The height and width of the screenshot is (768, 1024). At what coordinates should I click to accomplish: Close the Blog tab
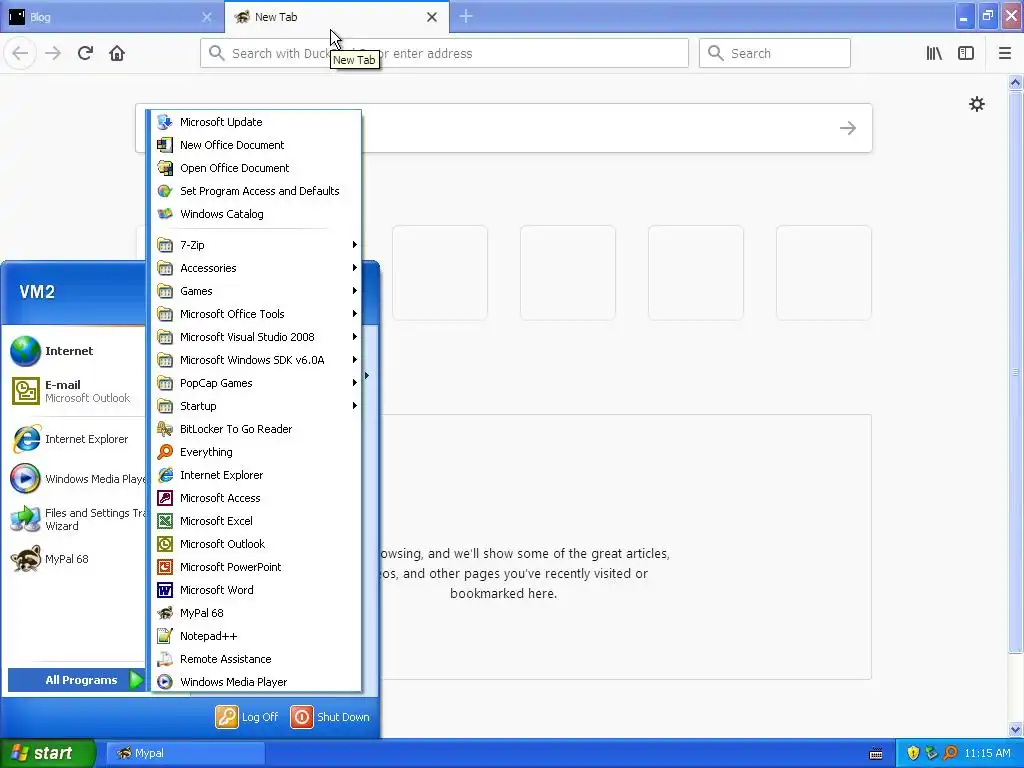click(x=206, y=17)
